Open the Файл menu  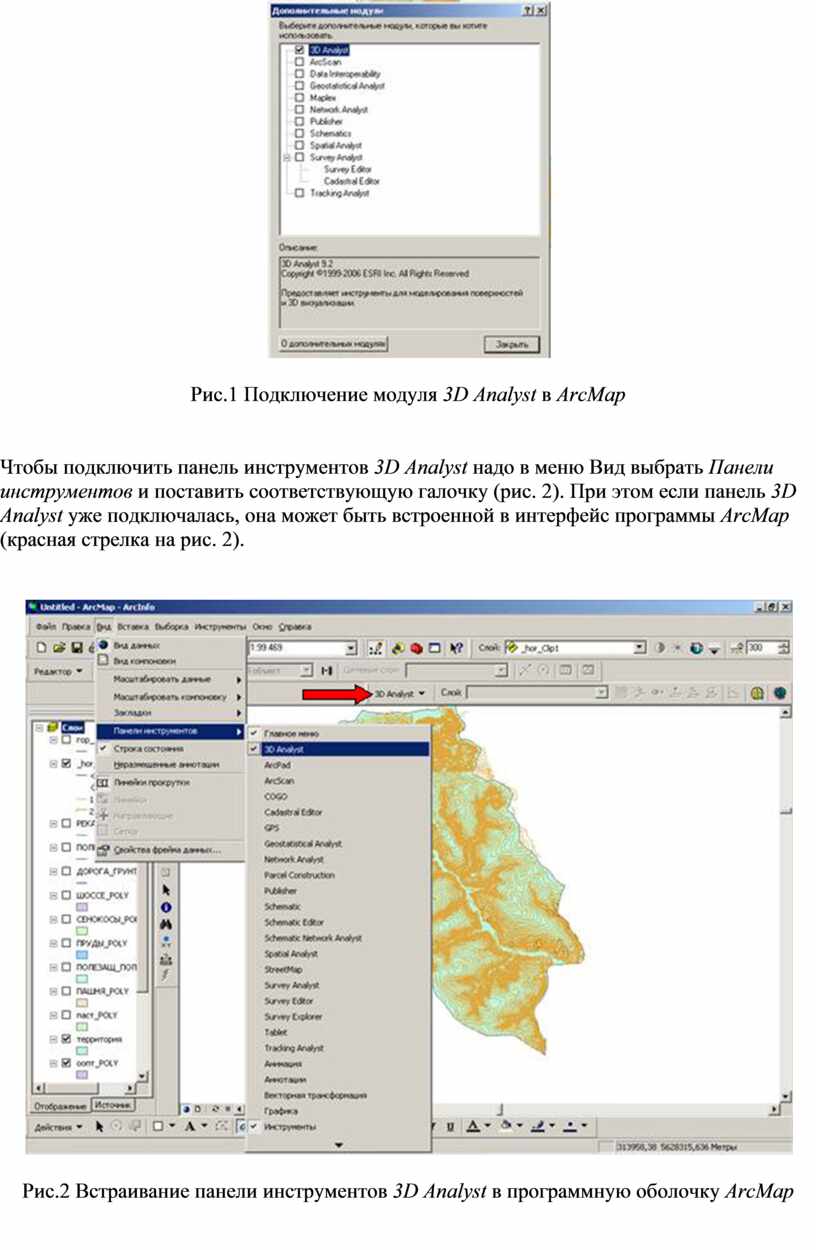[46, 626]
